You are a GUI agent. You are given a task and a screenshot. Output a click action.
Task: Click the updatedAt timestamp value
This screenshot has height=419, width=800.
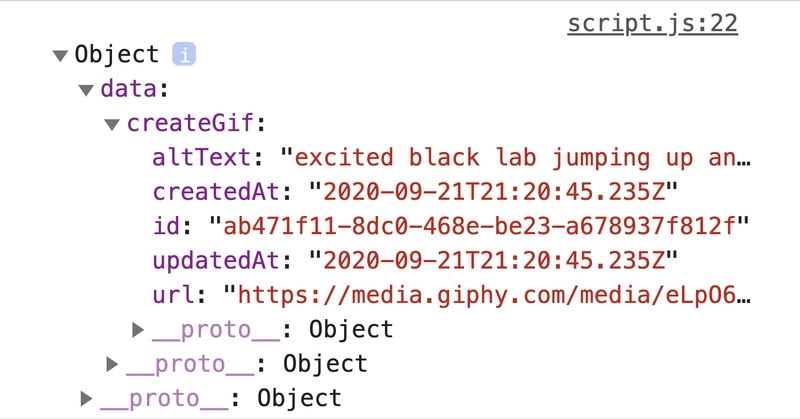point(494,261)
